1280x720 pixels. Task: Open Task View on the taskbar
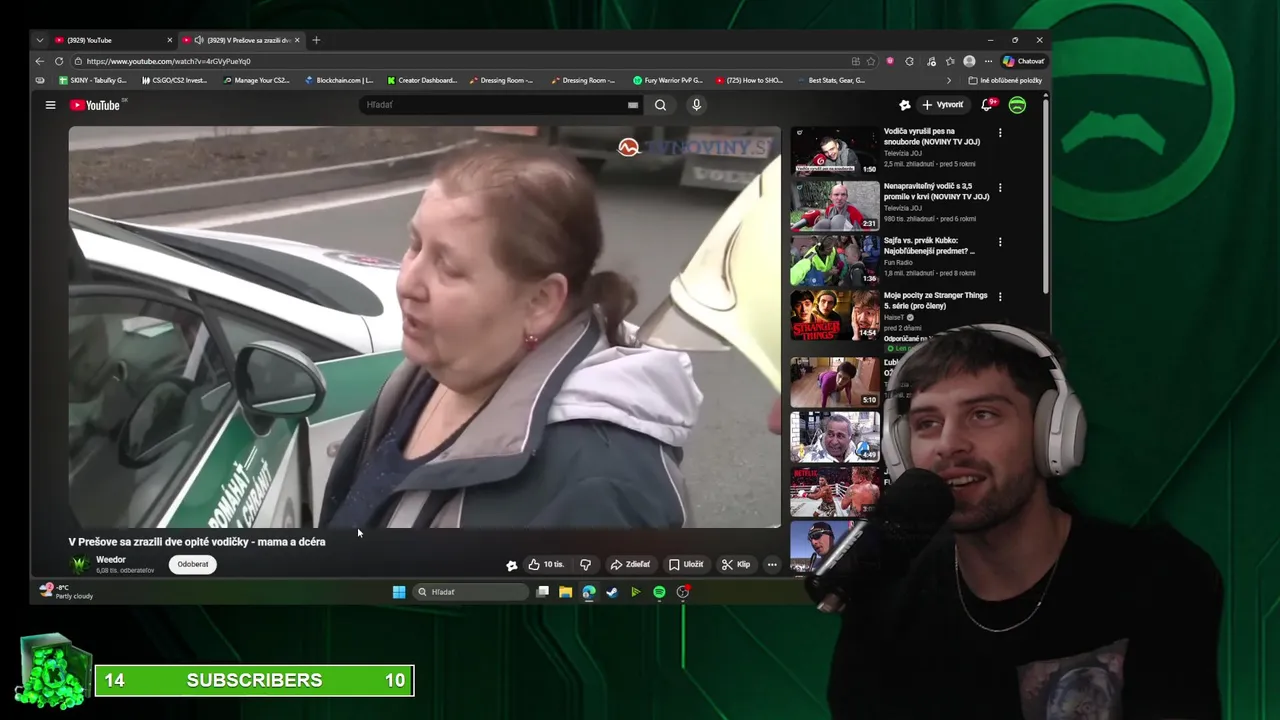(542, 592)
